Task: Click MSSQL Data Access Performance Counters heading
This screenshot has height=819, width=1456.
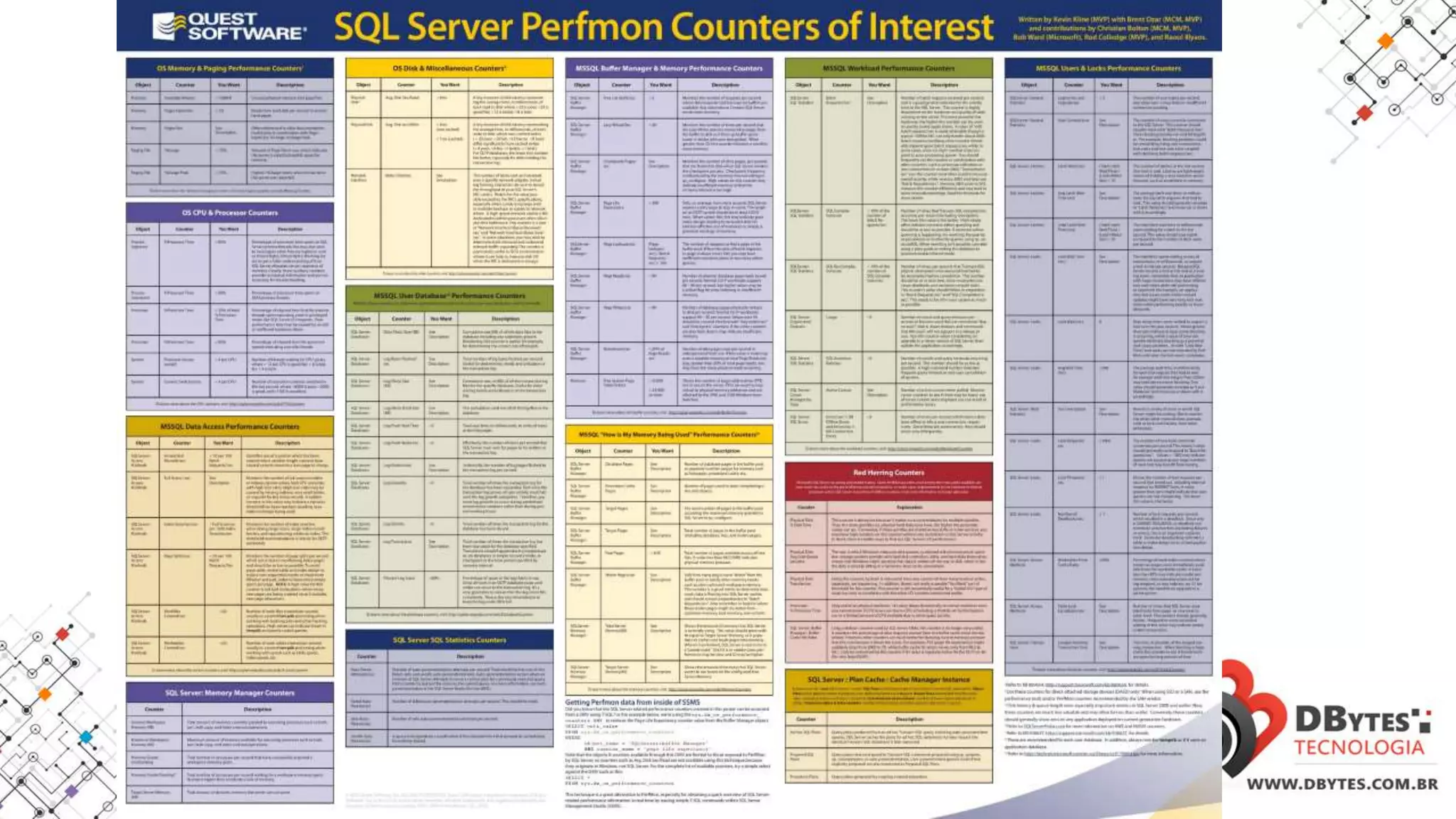Action: coord(230,427)
